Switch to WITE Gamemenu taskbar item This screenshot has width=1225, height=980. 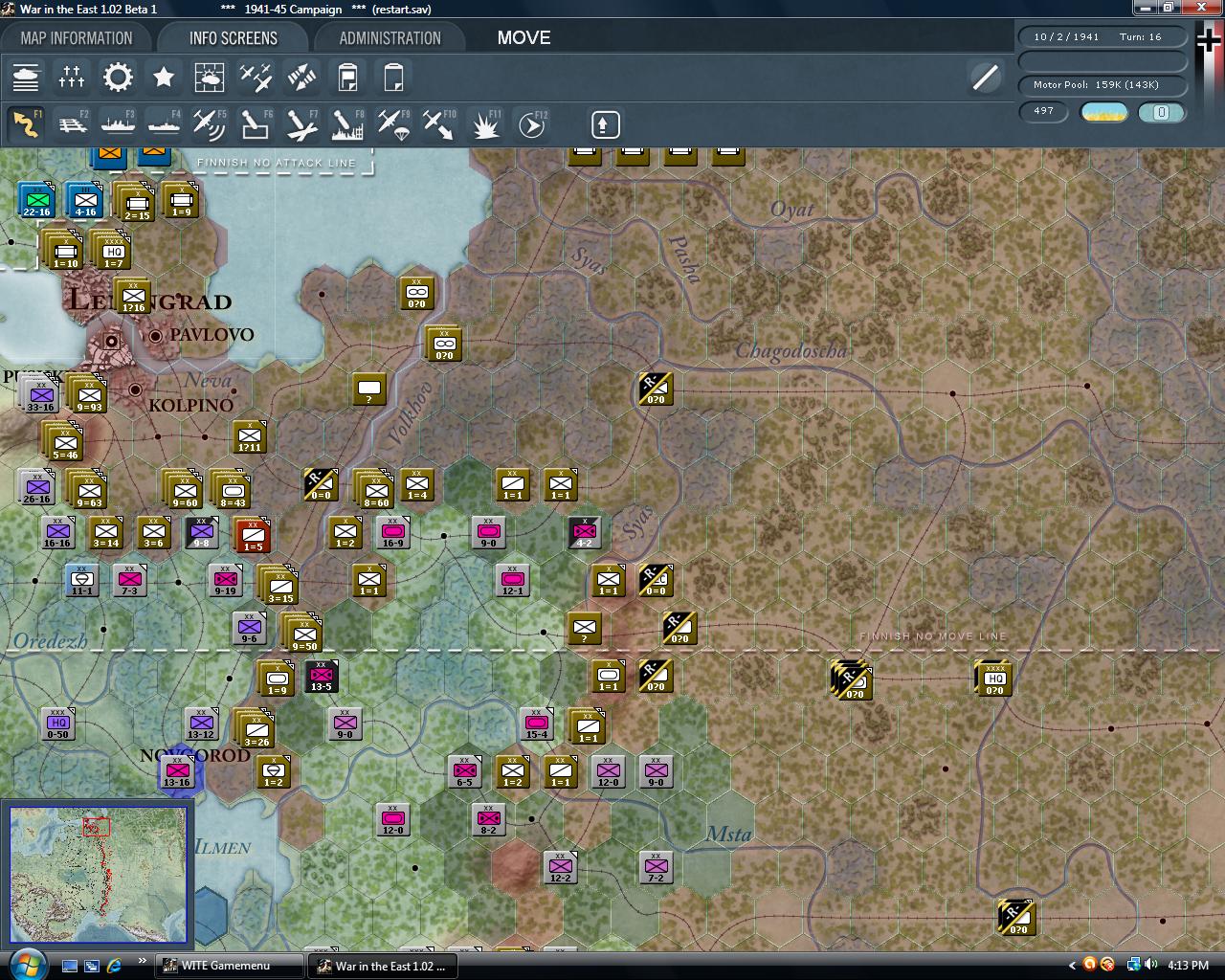[x=230, y=966]
